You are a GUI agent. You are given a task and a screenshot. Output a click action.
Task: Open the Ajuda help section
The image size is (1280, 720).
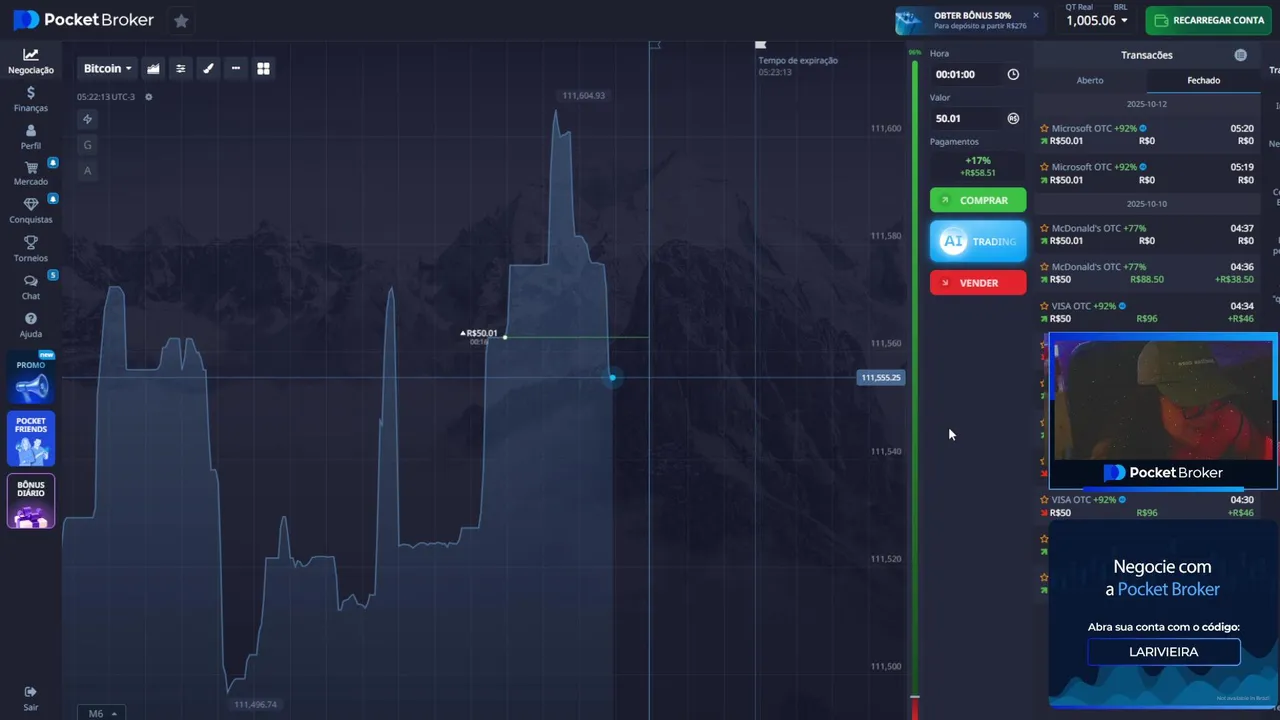31,325
